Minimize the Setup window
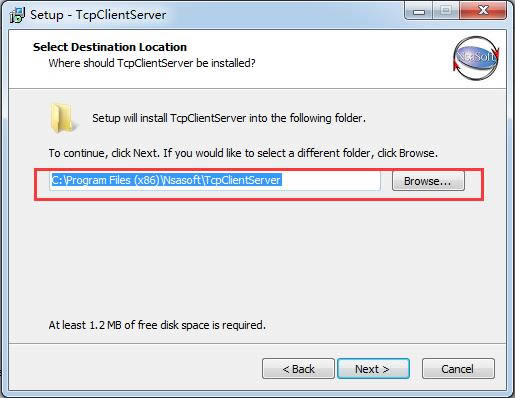 click(x=418, y=11)
